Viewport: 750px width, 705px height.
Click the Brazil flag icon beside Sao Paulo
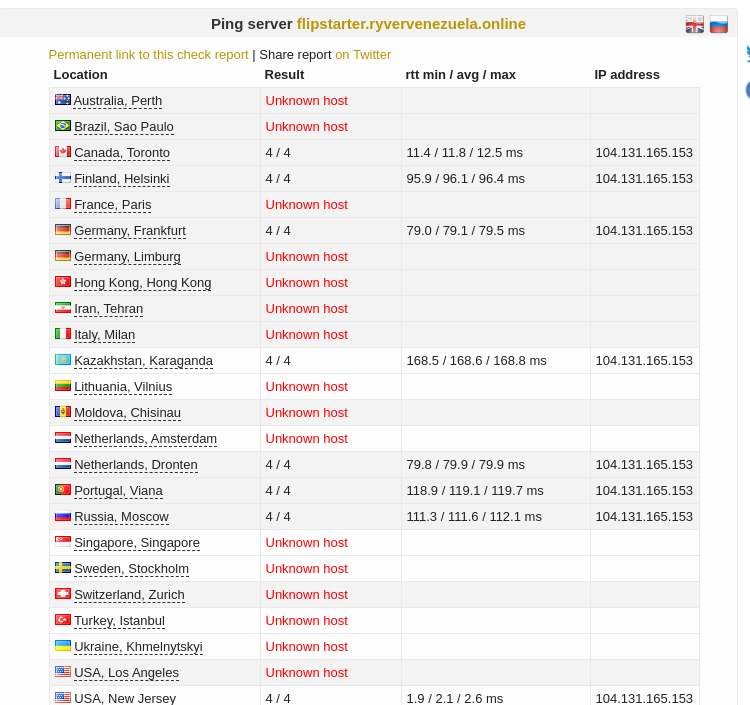(63, 125)
